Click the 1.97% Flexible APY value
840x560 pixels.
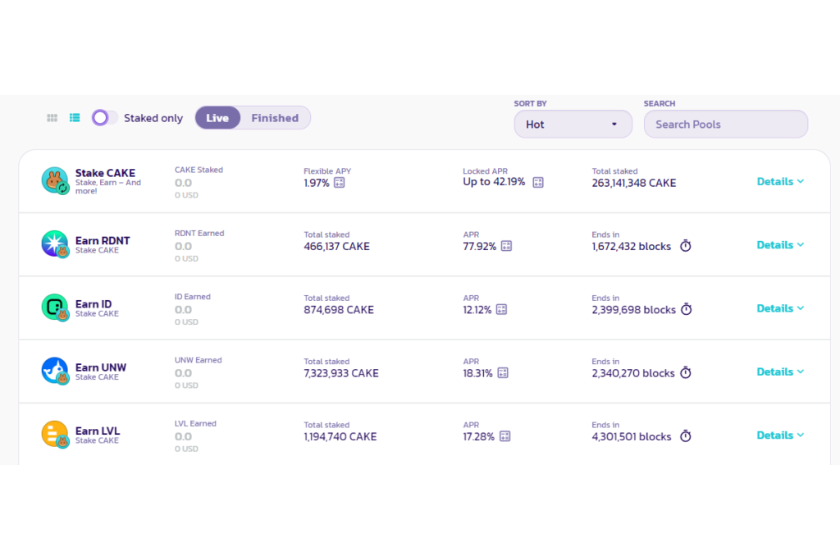[316, 183]
